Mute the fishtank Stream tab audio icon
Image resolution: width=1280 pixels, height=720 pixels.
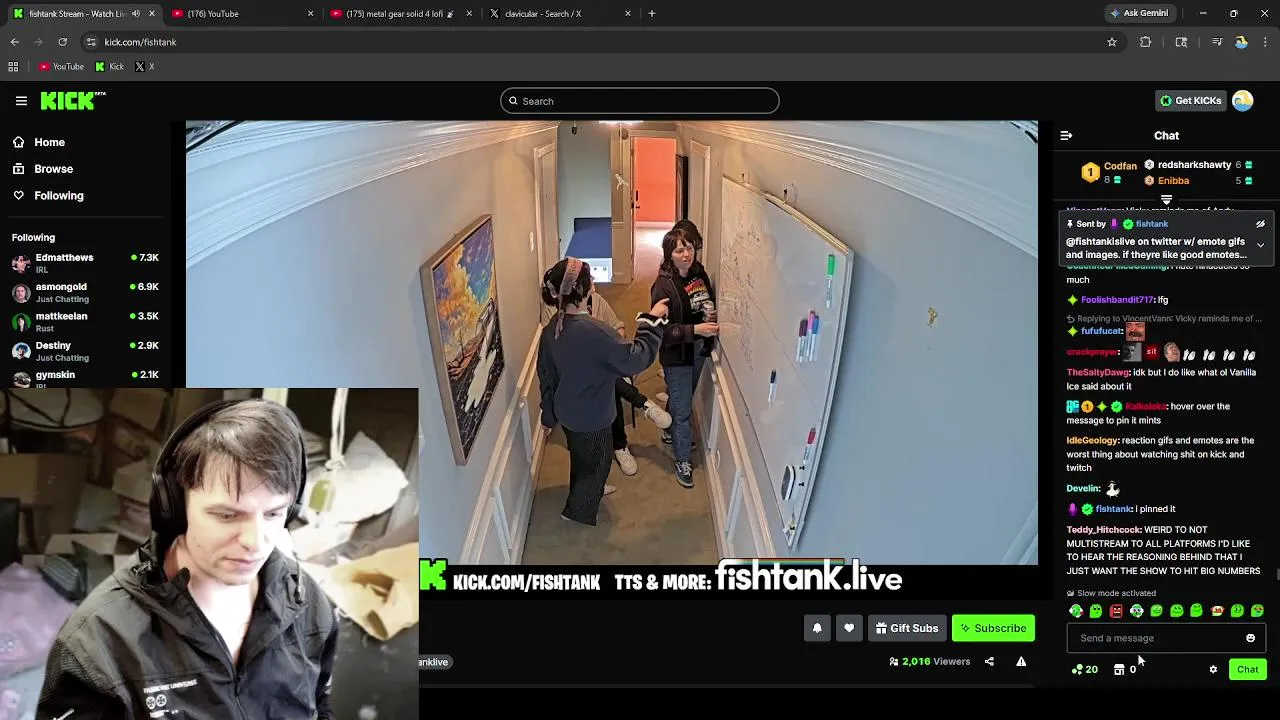(136, 14)
